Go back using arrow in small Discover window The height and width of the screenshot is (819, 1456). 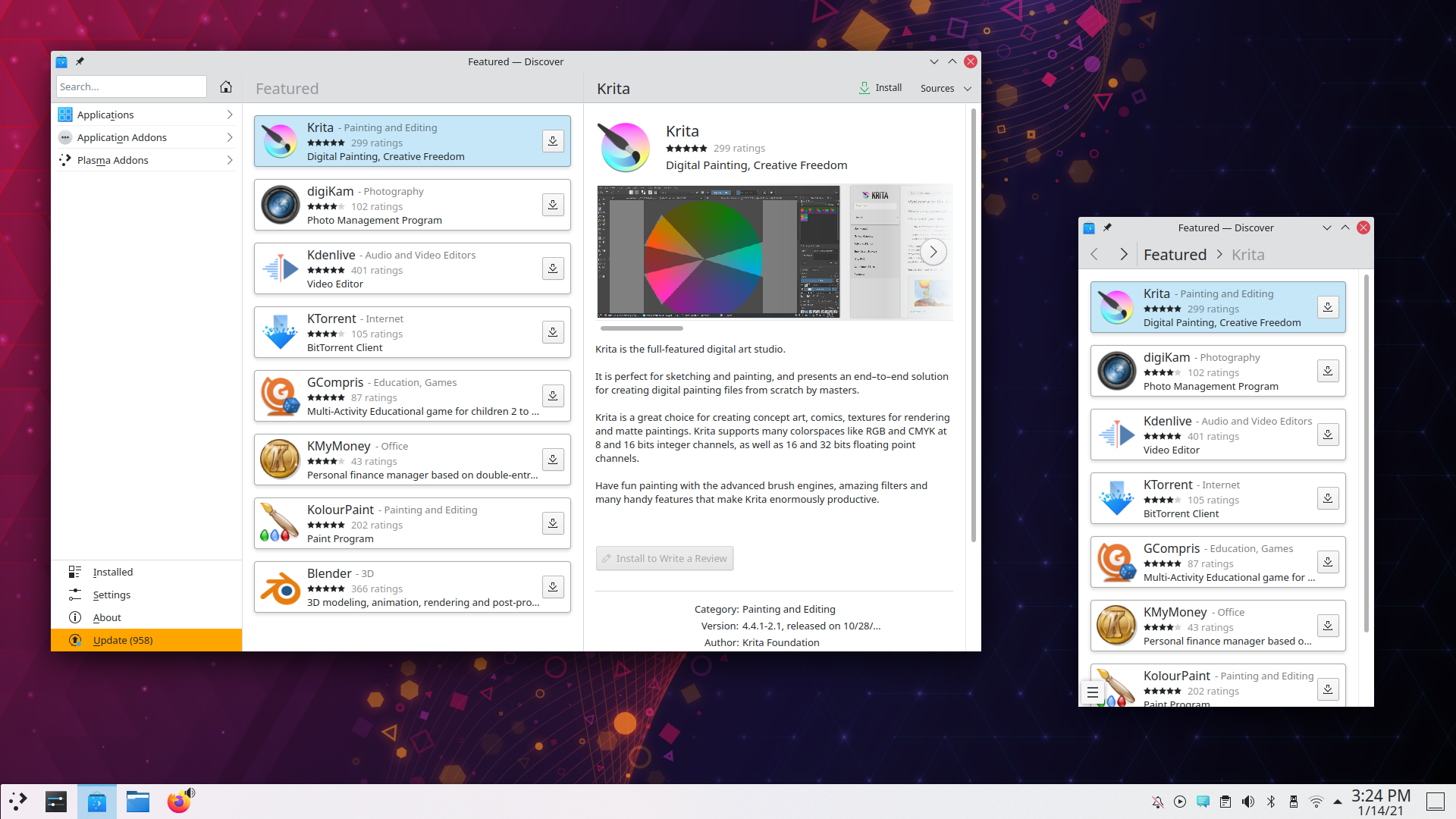(1094, 255)
